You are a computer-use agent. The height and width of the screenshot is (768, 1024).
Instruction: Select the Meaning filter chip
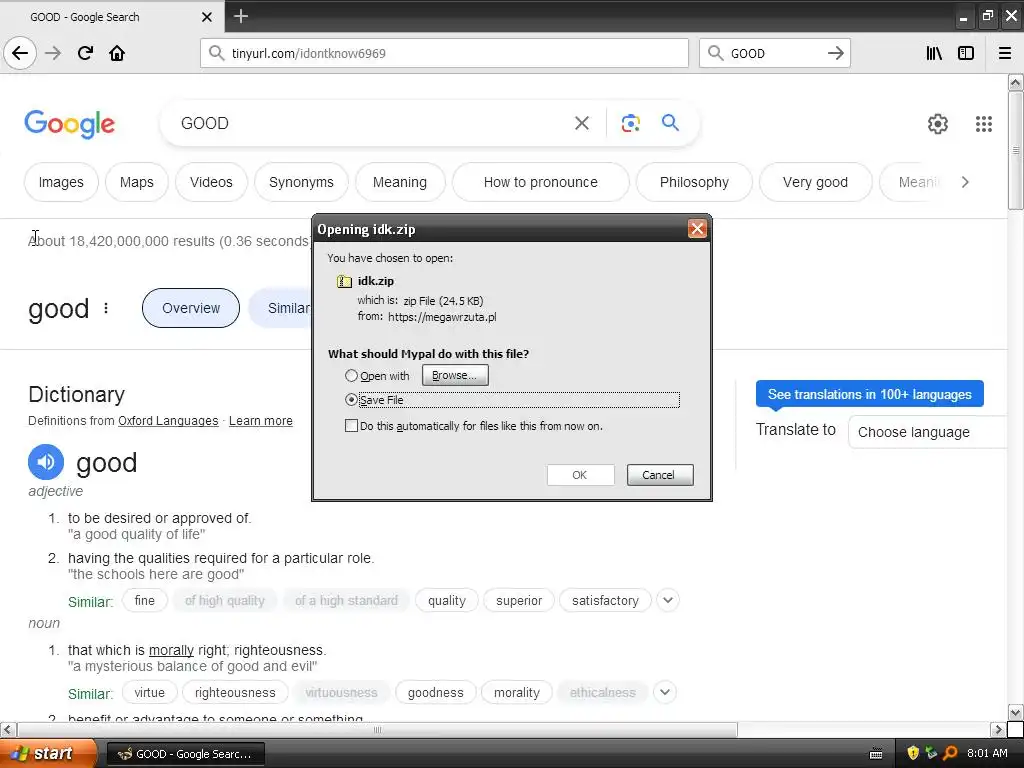[400, 182]
